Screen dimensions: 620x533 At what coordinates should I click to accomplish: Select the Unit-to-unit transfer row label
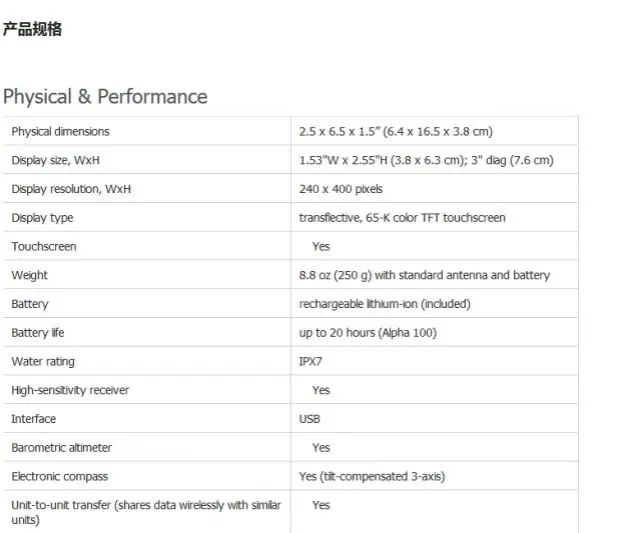click(x=146, y=512)
